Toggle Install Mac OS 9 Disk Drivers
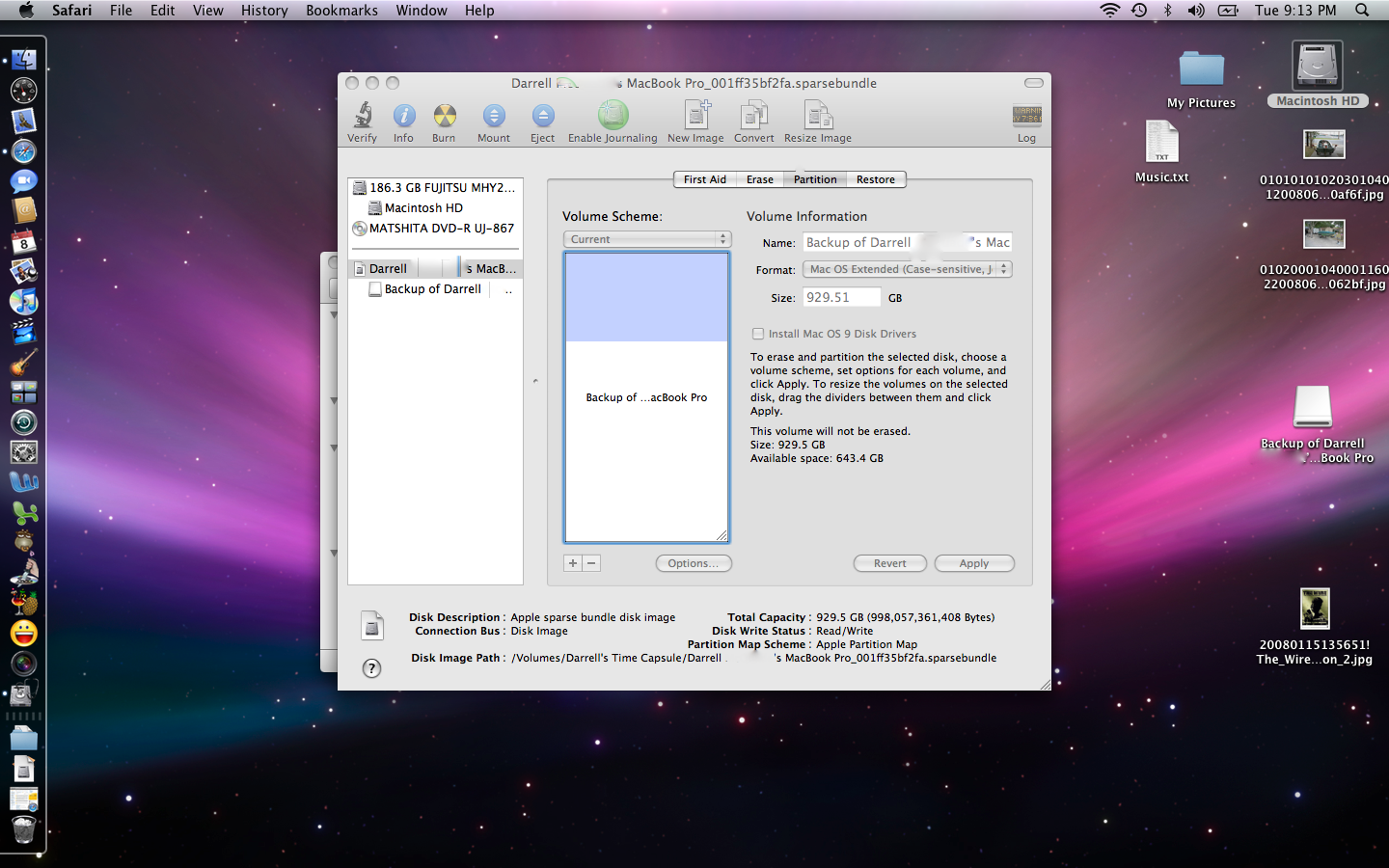This screenshot has height=868, width=1389. click(758, 334)
